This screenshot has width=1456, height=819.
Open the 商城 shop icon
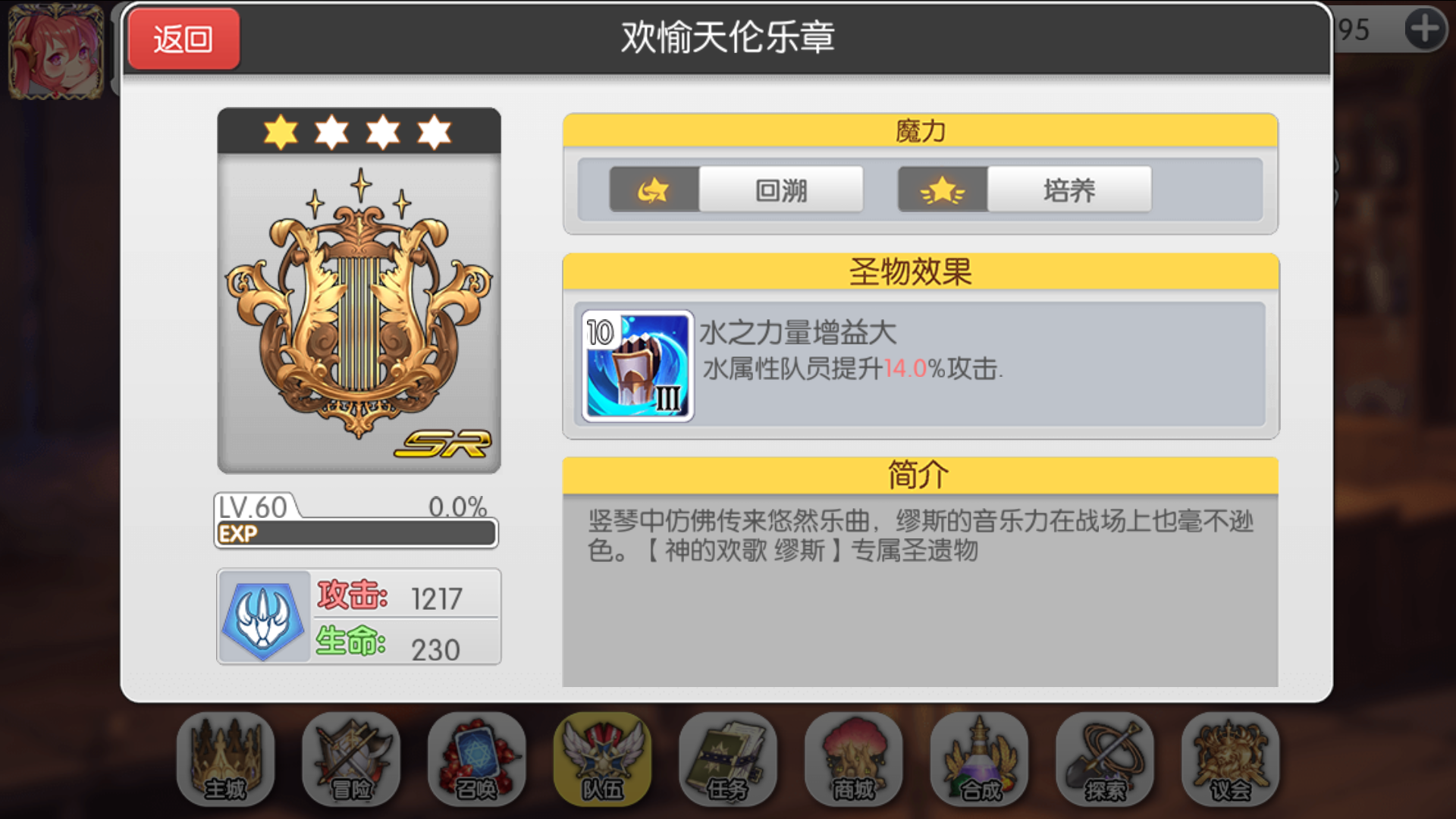coord(853,759)
